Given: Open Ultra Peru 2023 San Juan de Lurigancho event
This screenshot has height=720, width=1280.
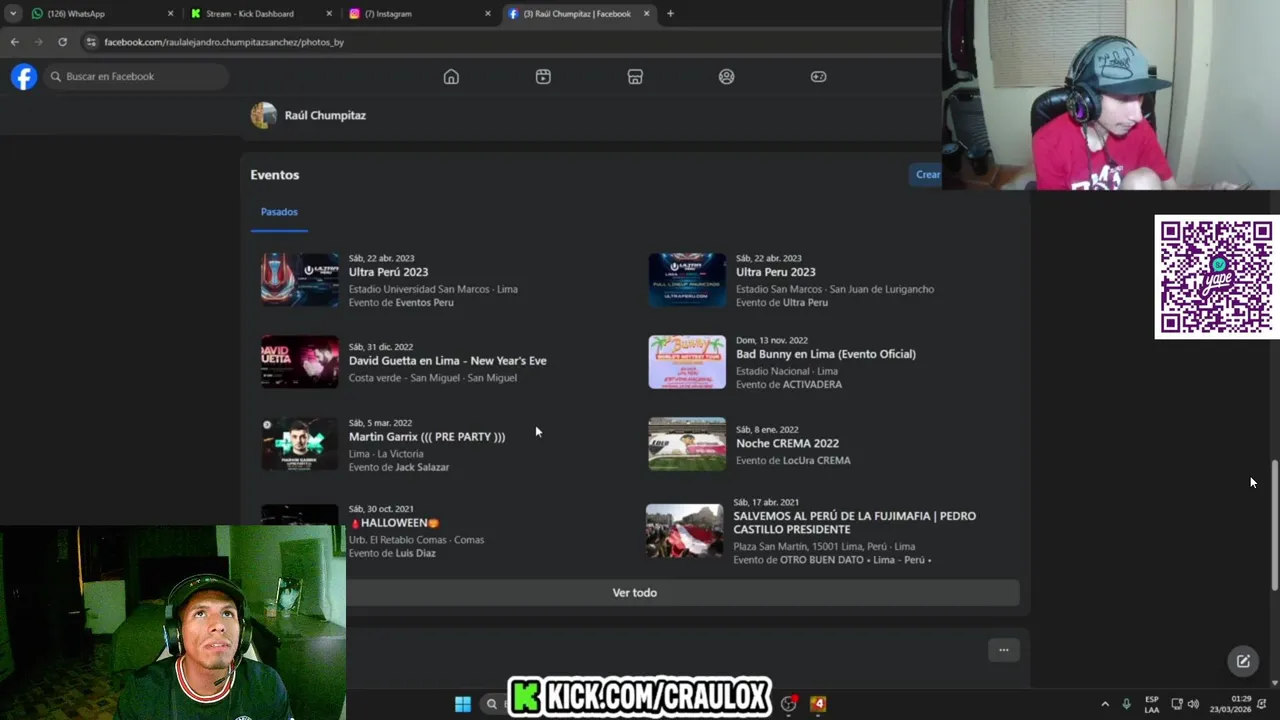Looking at the screenshot, I should (775, 272).
